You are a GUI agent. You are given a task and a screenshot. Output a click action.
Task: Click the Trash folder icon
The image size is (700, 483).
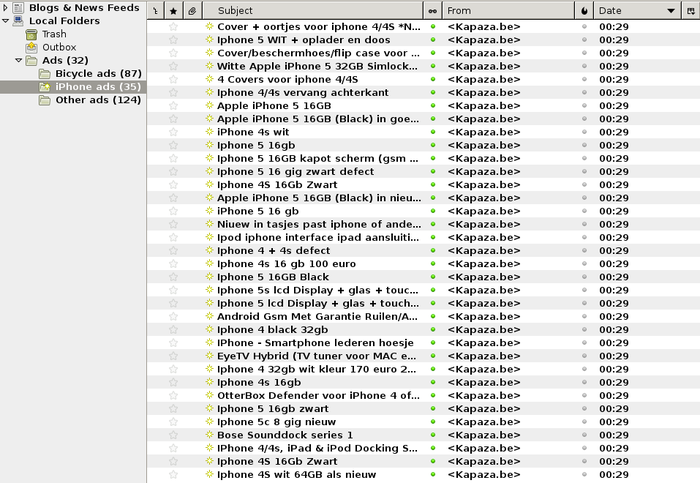[x=31, y=34]
